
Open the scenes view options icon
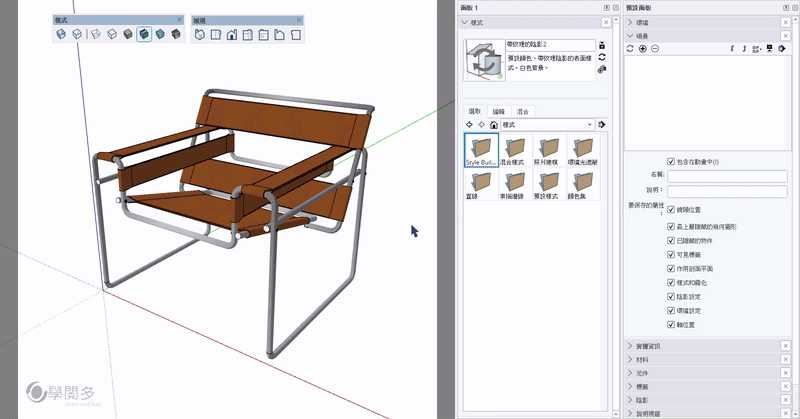(757, 48)
